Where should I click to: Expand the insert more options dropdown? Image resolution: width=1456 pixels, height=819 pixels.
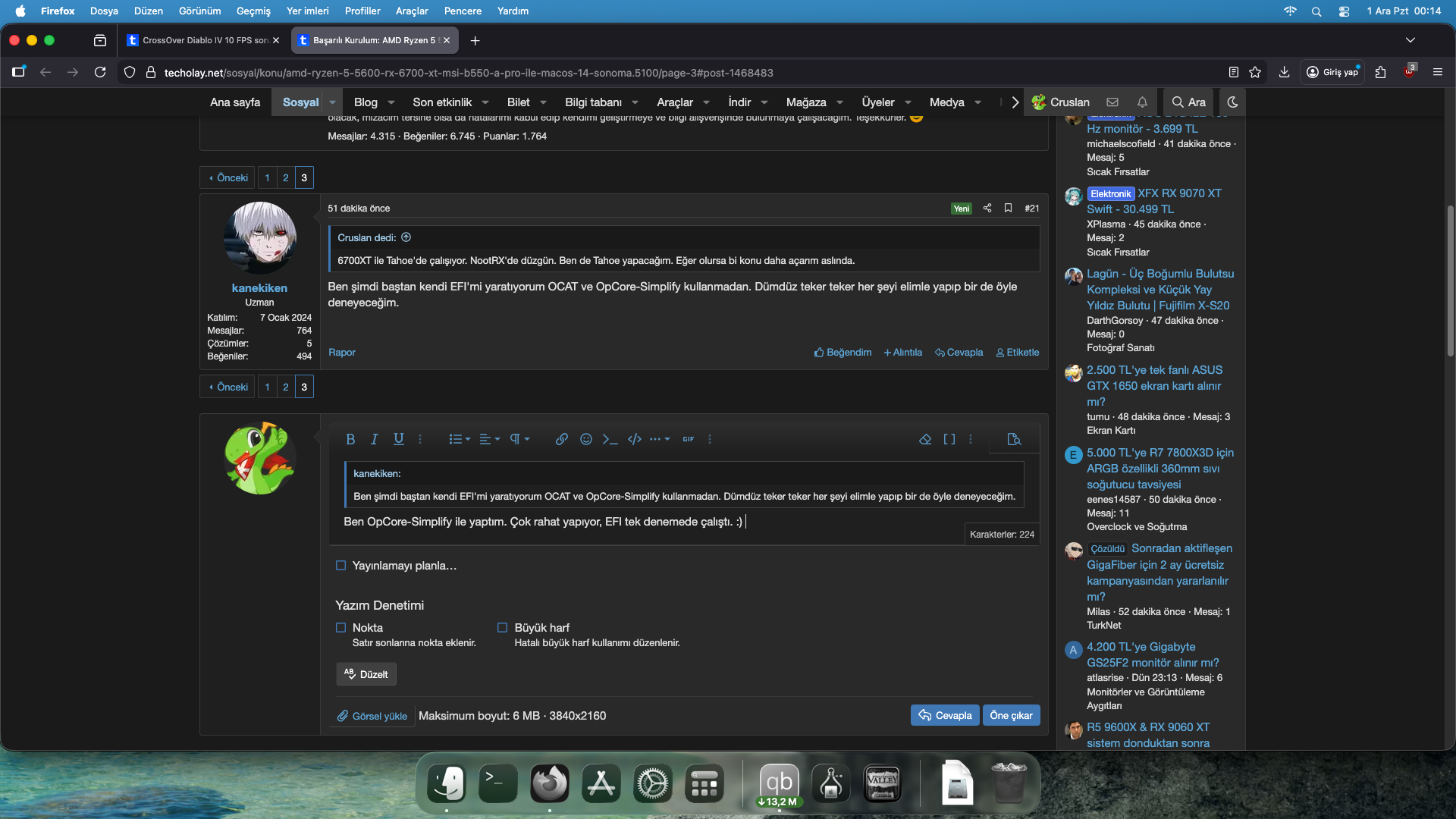point(659,439)
